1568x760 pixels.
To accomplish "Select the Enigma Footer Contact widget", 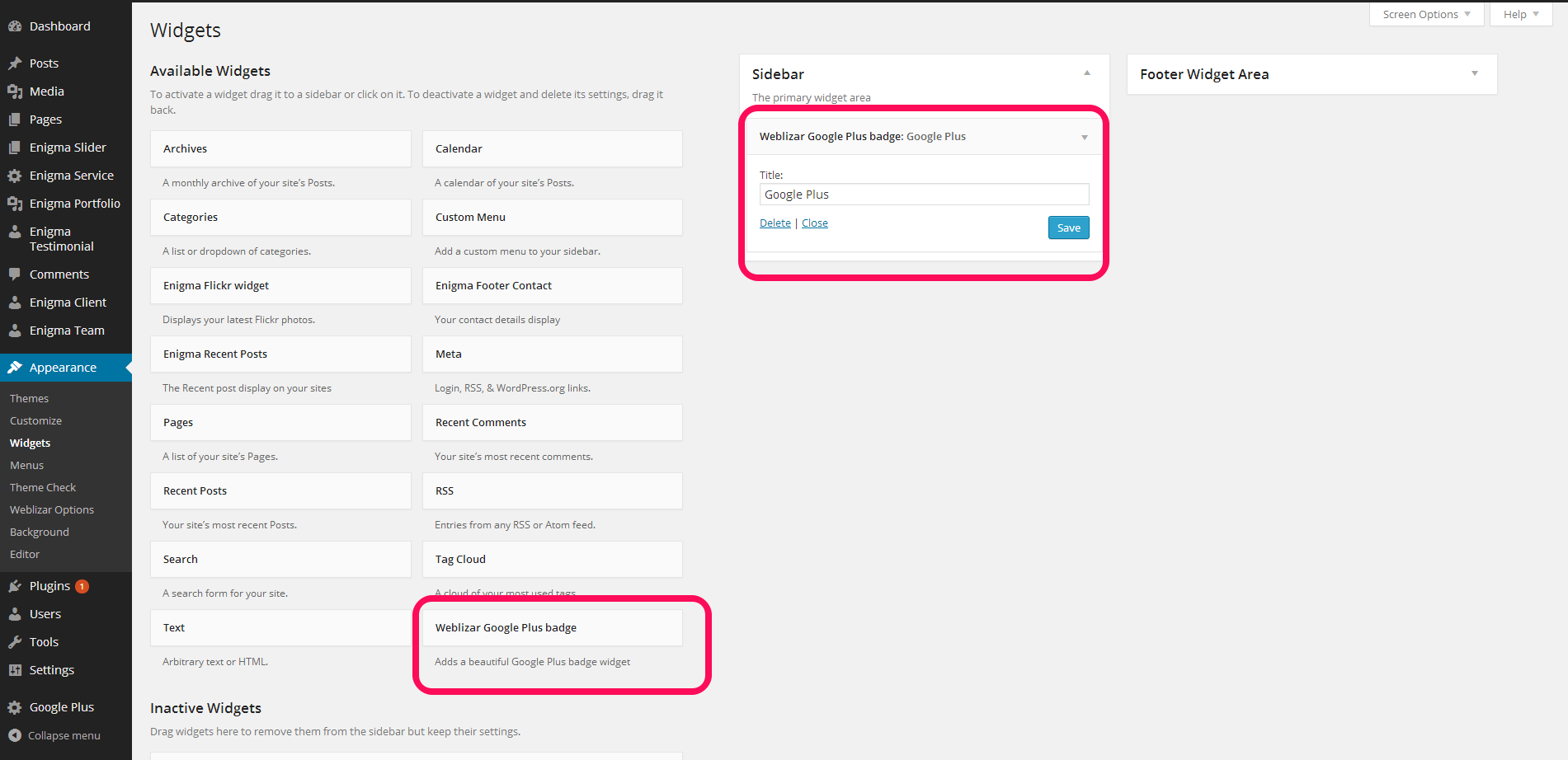I will [553, 285].
